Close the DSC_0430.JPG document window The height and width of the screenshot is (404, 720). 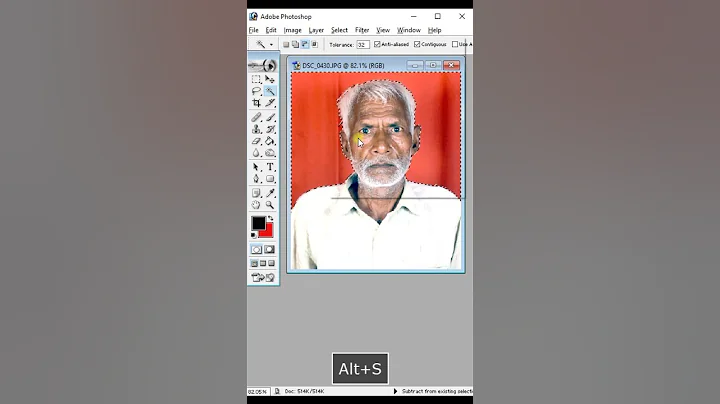click(451, 66)
